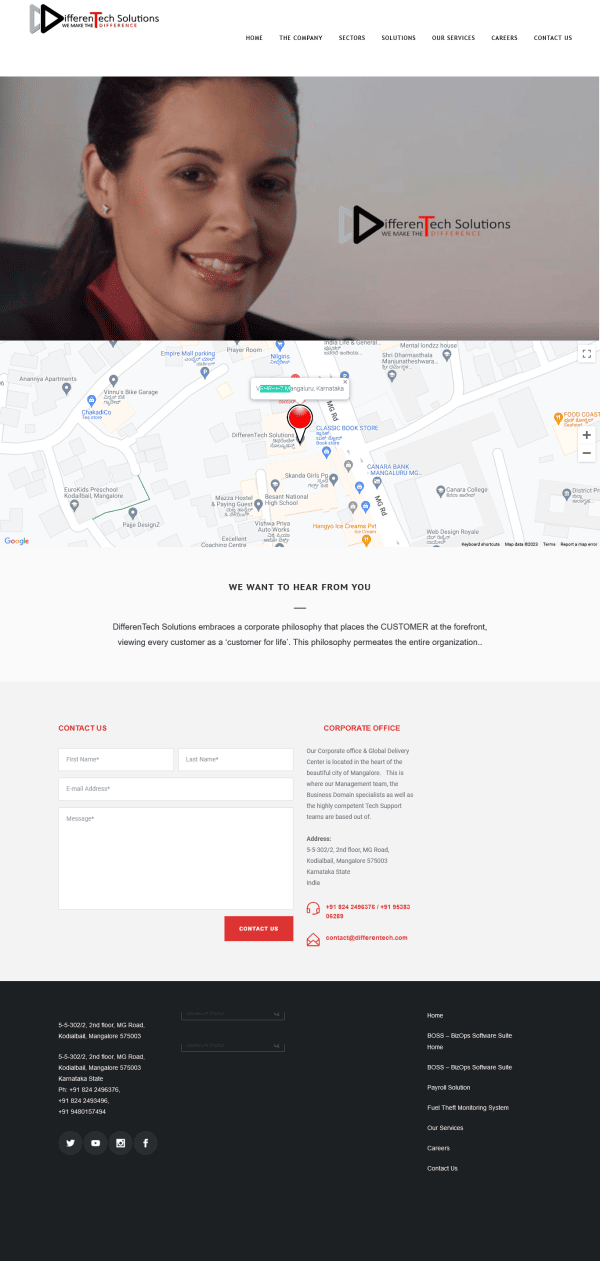This screenshot has height=1261, width=600.
Task: Click the DifferenTech Solutions header logo
Action: coord(94,18)
